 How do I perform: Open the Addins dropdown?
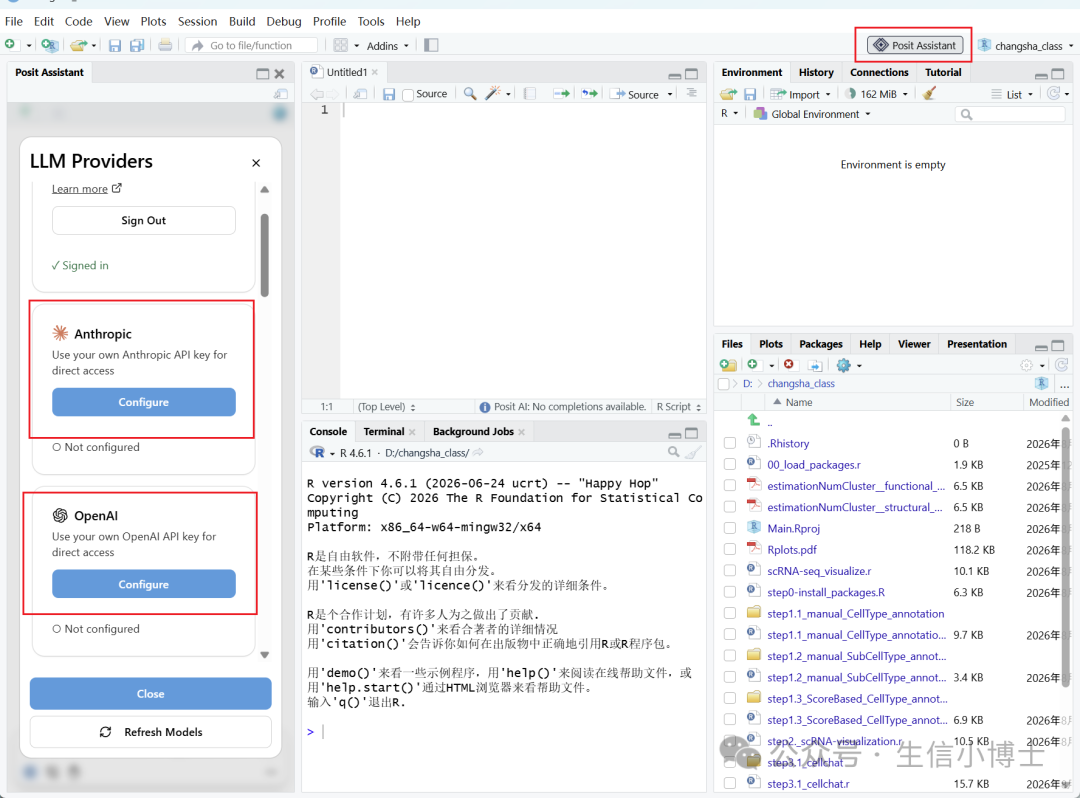pyautogui.click(x=388, y=46)
